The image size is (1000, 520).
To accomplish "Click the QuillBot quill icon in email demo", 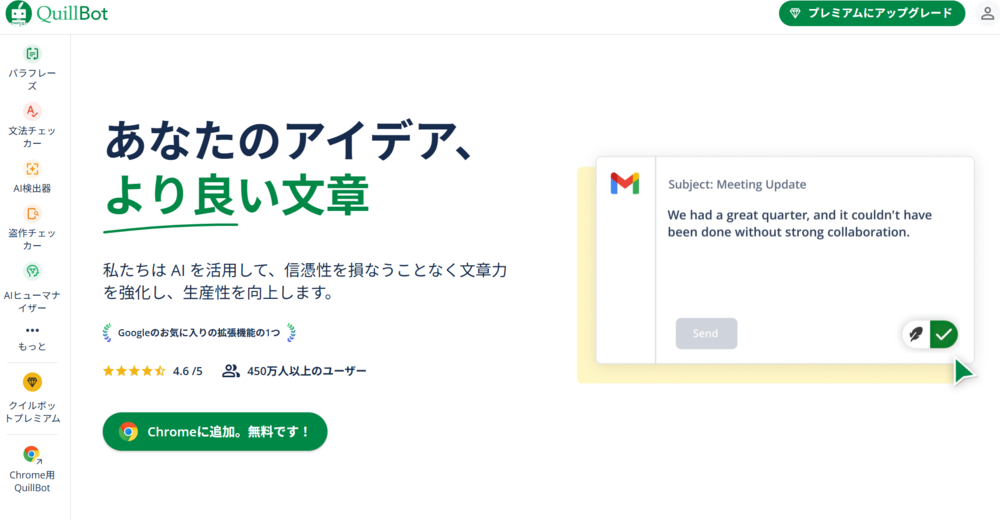I will pyautogui.click(x=916, y=334).
